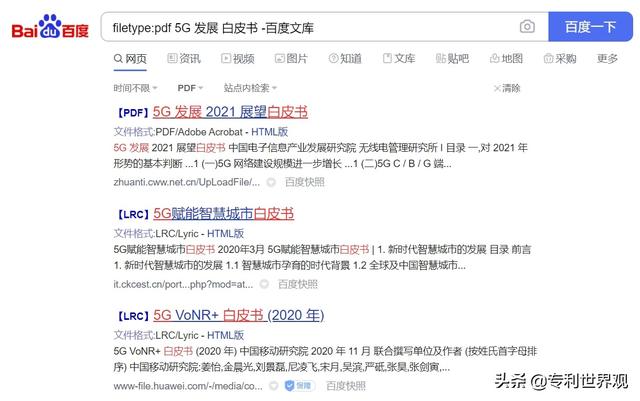640x401 pixels.
Task: Click the 百度一下 search button
Action: (590, 27)
